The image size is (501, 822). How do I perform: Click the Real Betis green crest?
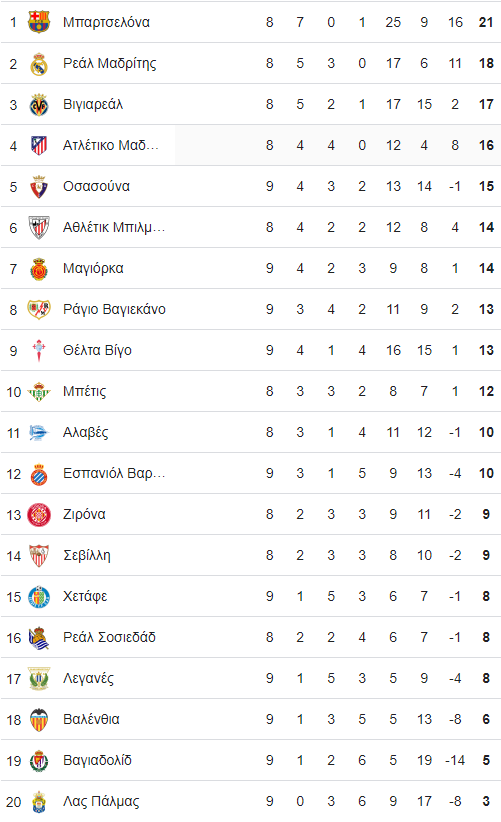pos(39,391)
